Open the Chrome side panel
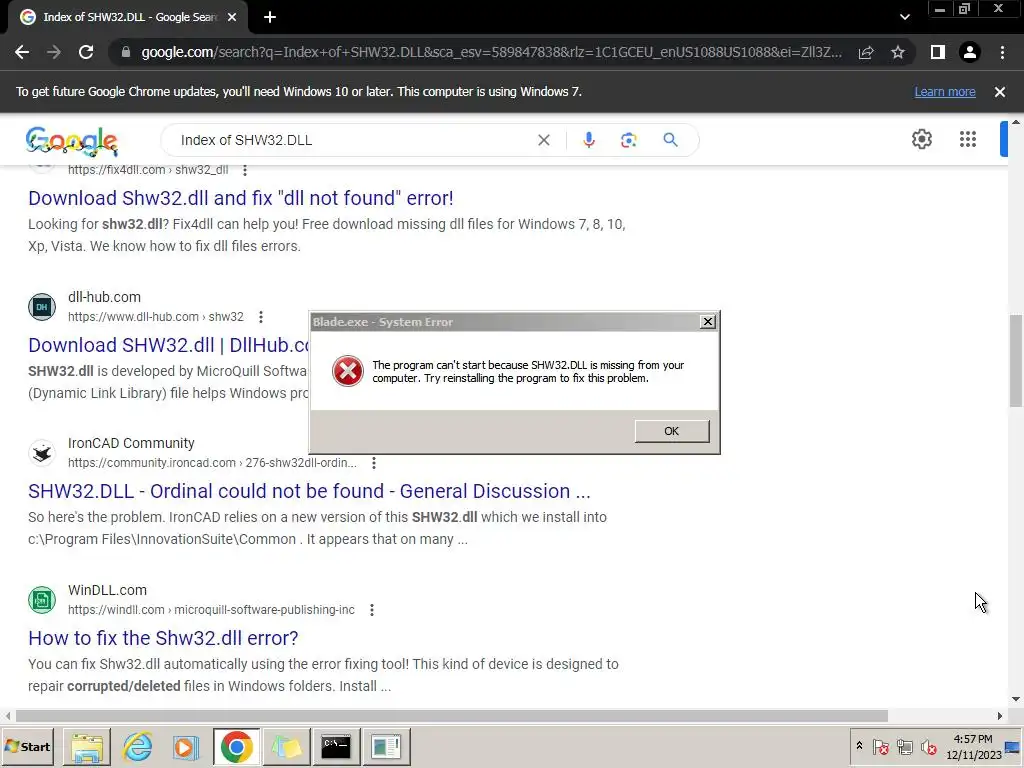1024x768 pixels. [x=938, y=52]
